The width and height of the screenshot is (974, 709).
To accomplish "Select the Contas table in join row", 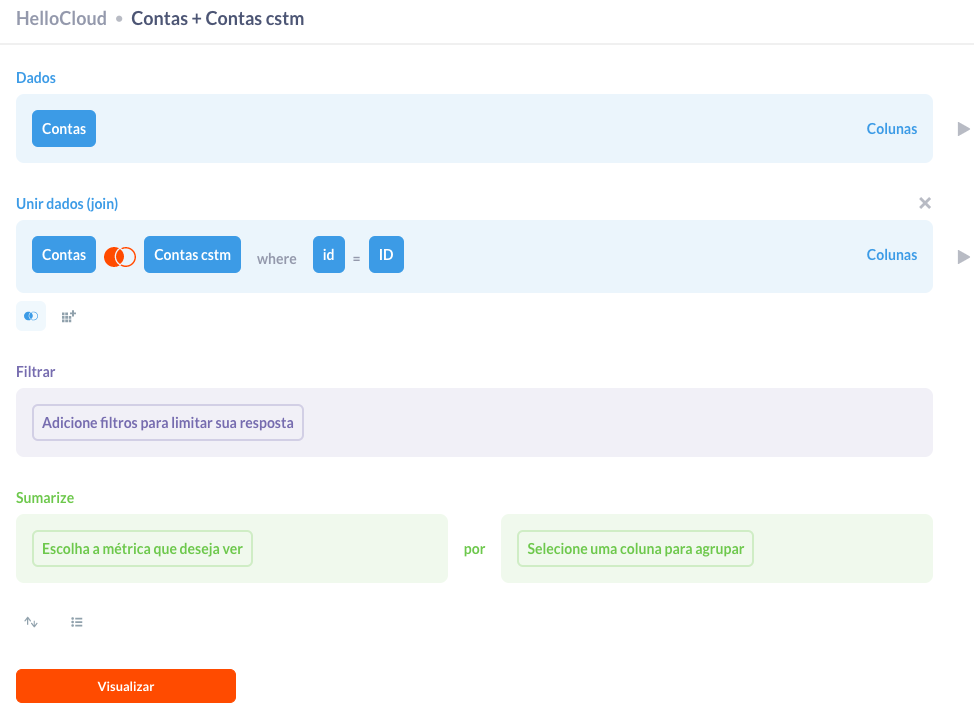I will tap(64, 255).
